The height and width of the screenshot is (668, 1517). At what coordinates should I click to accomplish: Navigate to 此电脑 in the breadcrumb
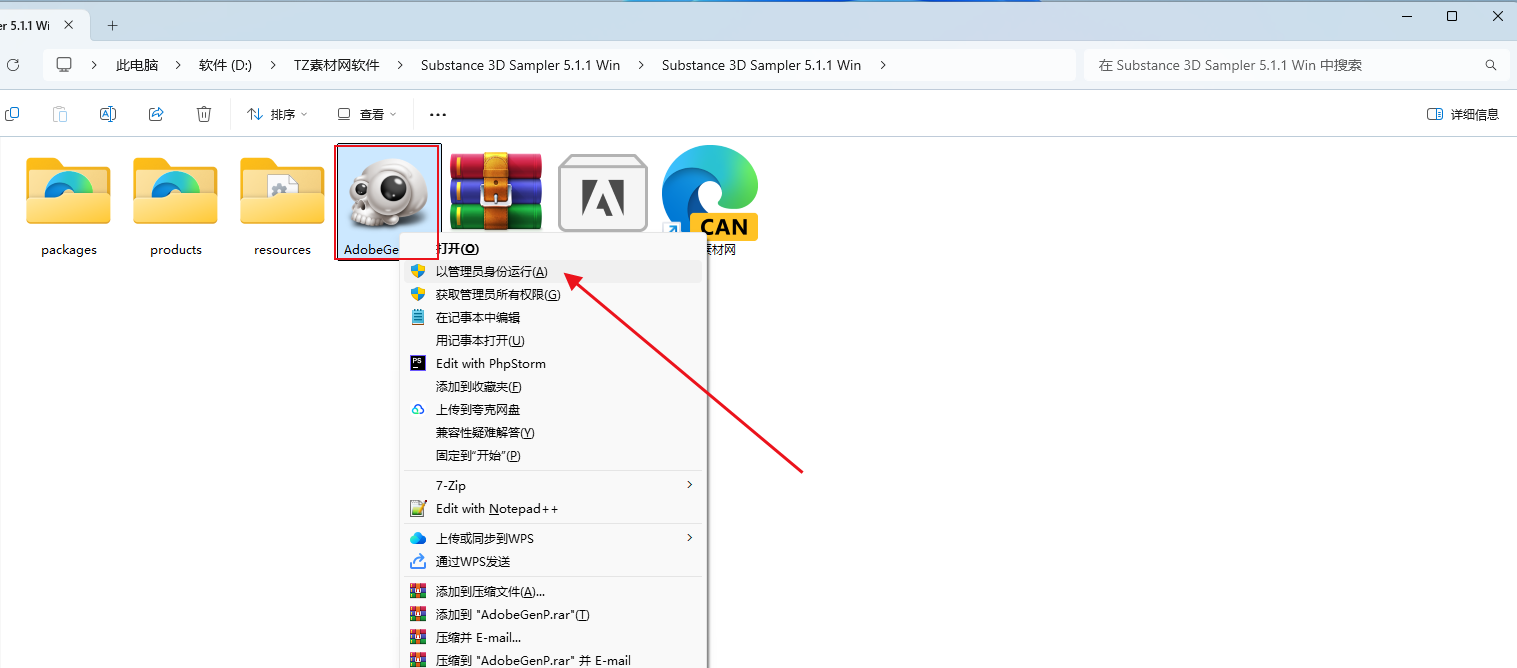point(137,65)
